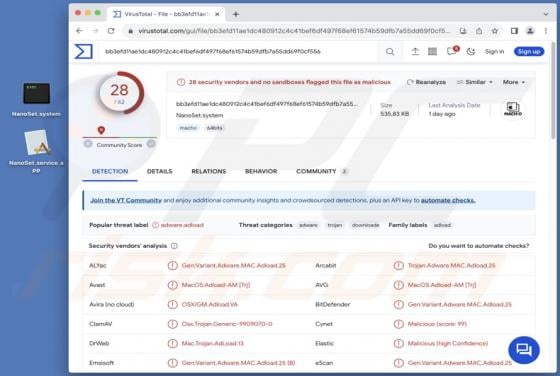The height and width of the screenshot is (376, 560).
Task: Toggle dark mode moon icon
Action: pos(471,51)
